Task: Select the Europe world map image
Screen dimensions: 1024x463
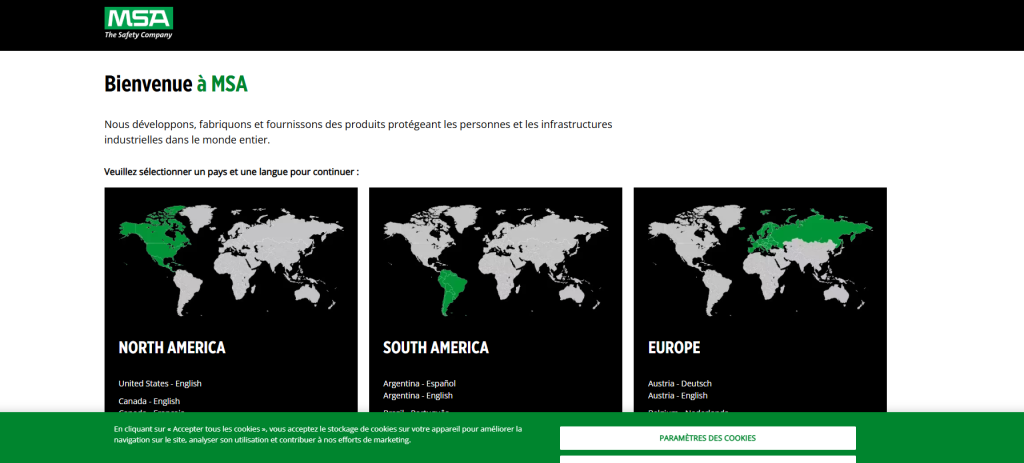Action: pyautogui.click(x=760, y=256)
